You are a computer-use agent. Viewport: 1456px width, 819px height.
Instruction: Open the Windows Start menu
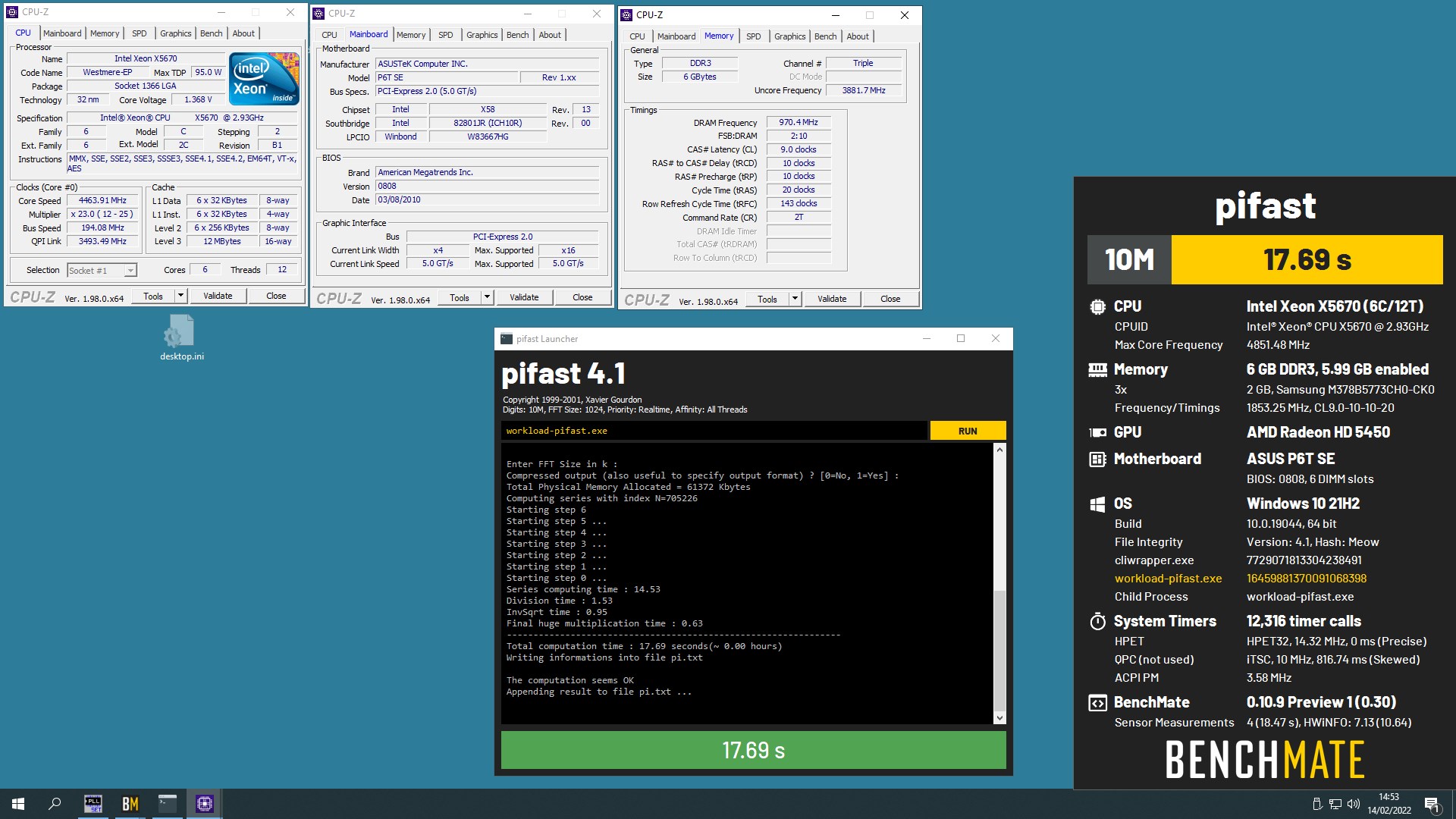18,804
